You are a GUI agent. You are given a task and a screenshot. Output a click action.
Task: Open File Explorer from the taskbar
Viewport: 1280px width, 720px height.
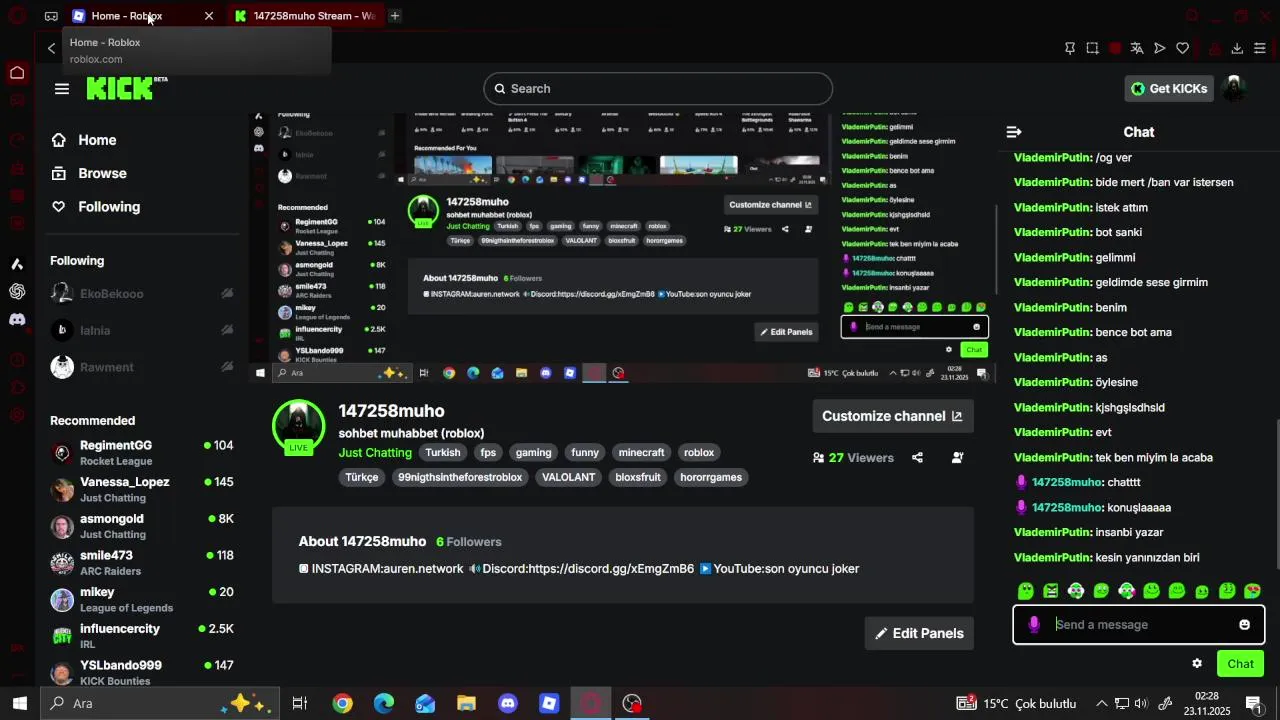[x=466, y=704]
